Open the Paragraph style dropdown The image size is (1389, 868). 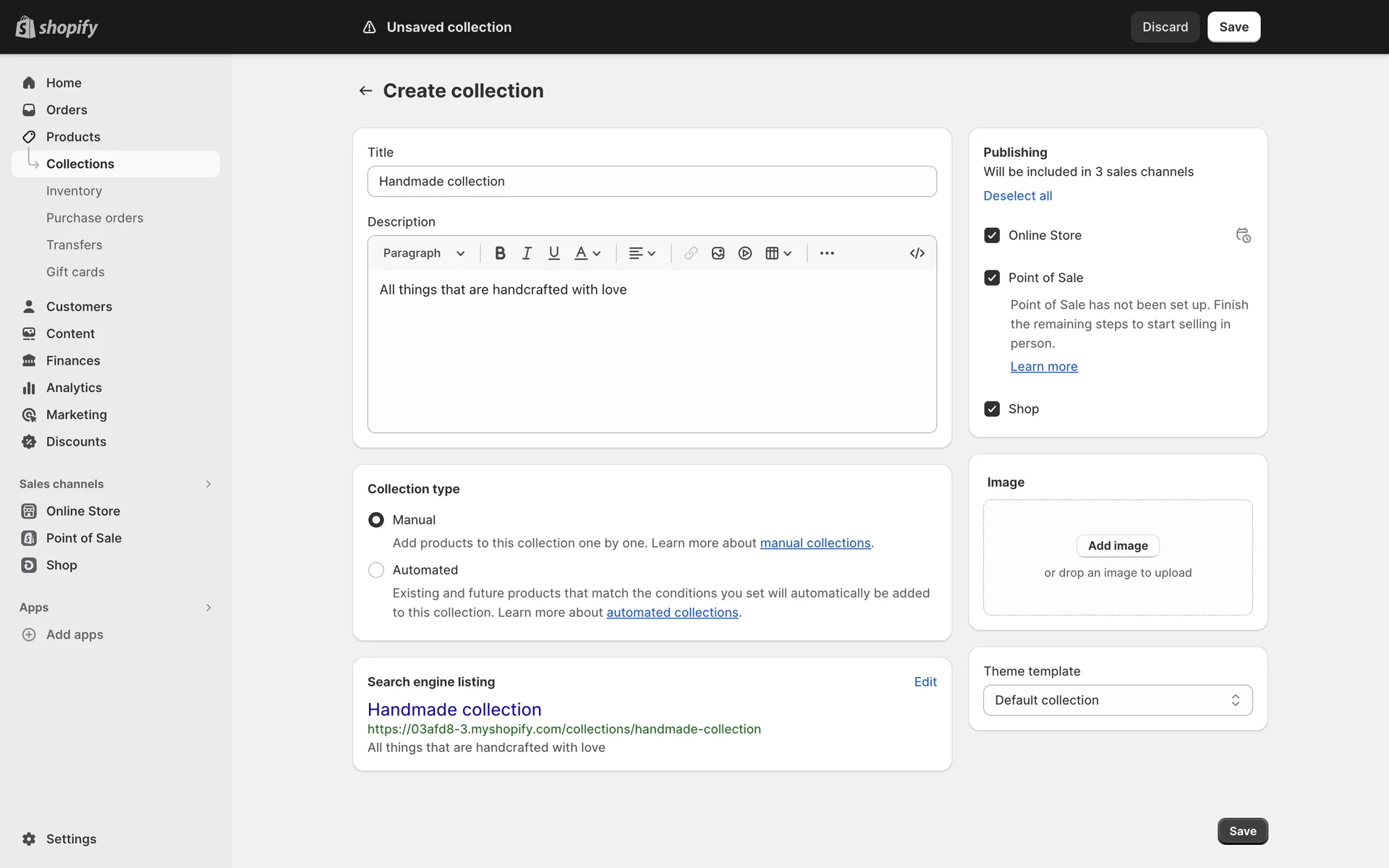[x=424, y=253]
